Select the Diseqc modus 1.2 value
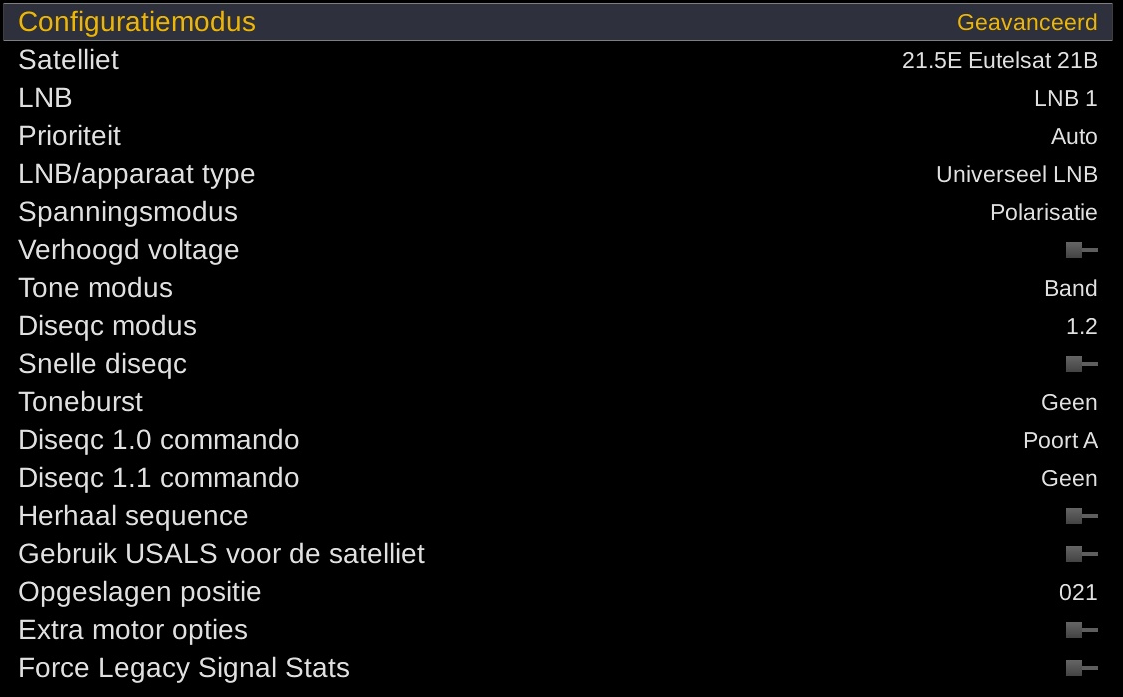1123x697 pixels. [1081, 327]
